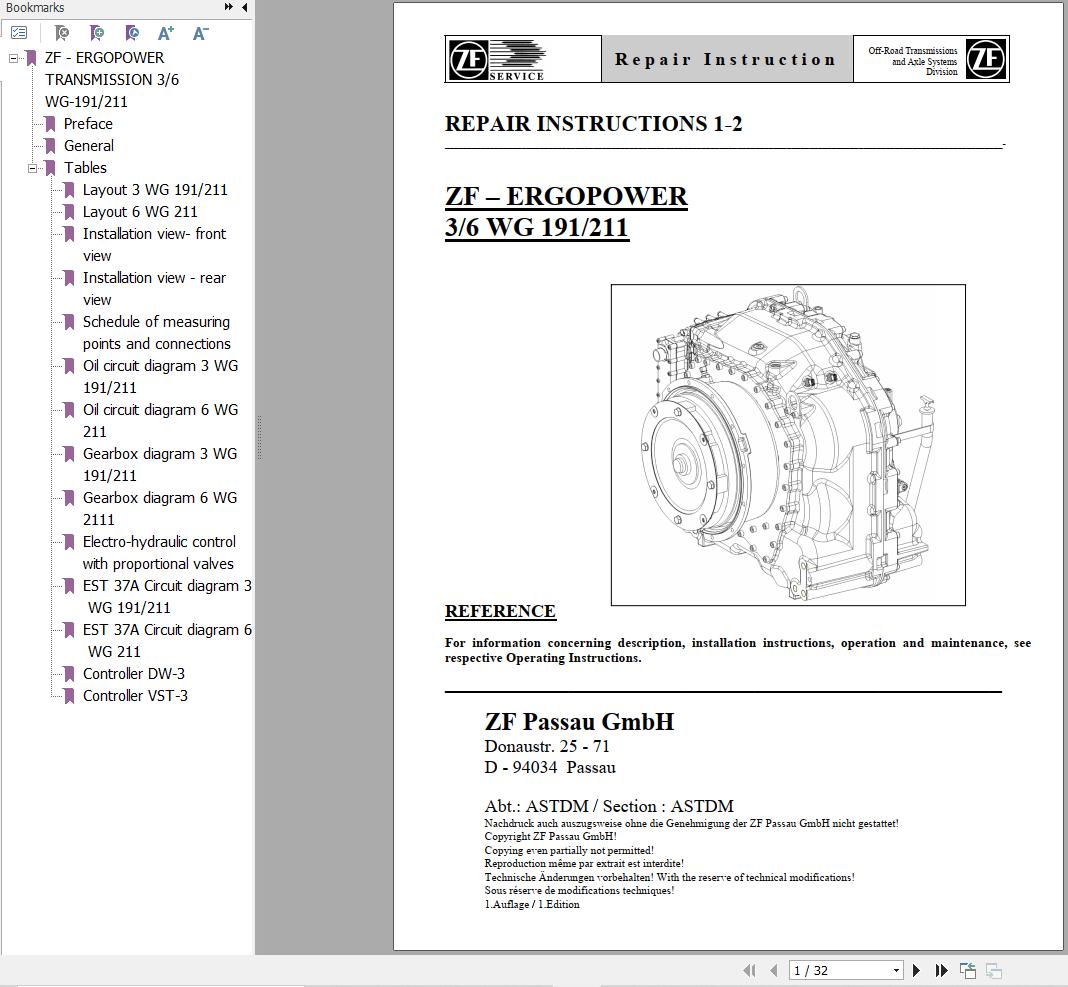Click the previous view icon near page controls
The image size is (1068, 987).
tap(967, 969)
